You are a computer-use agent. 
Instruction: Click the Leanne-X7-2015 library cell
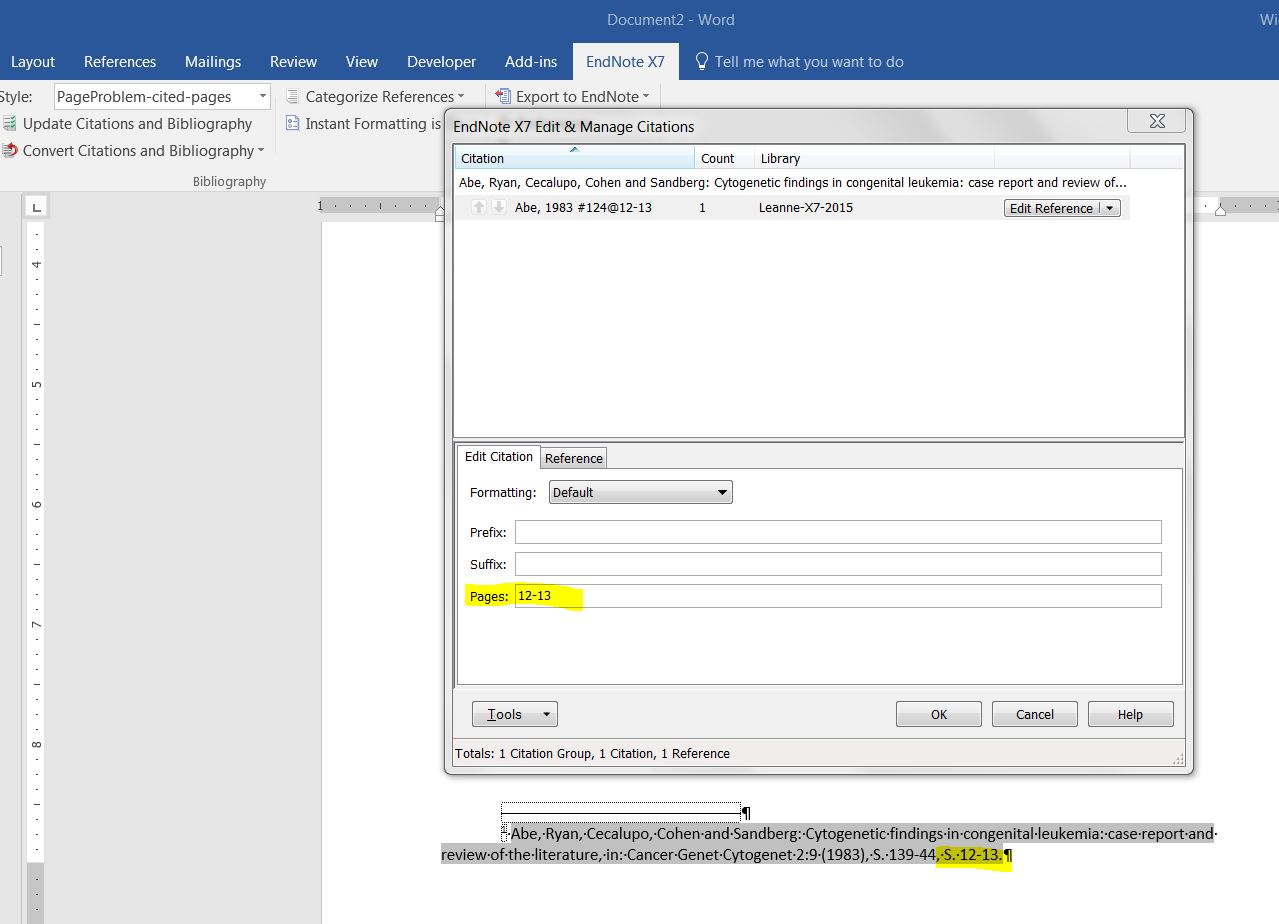pos(807,208)
